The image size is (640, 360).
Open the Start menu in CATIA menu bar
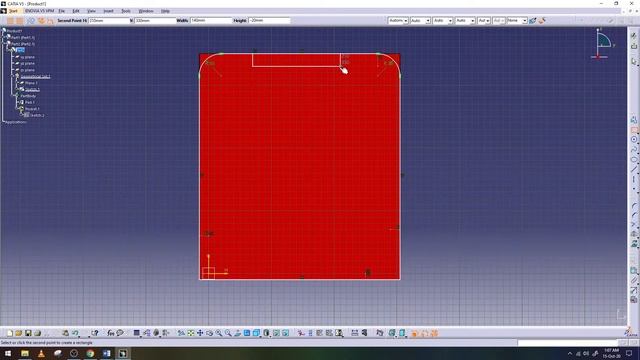point(13,11)
